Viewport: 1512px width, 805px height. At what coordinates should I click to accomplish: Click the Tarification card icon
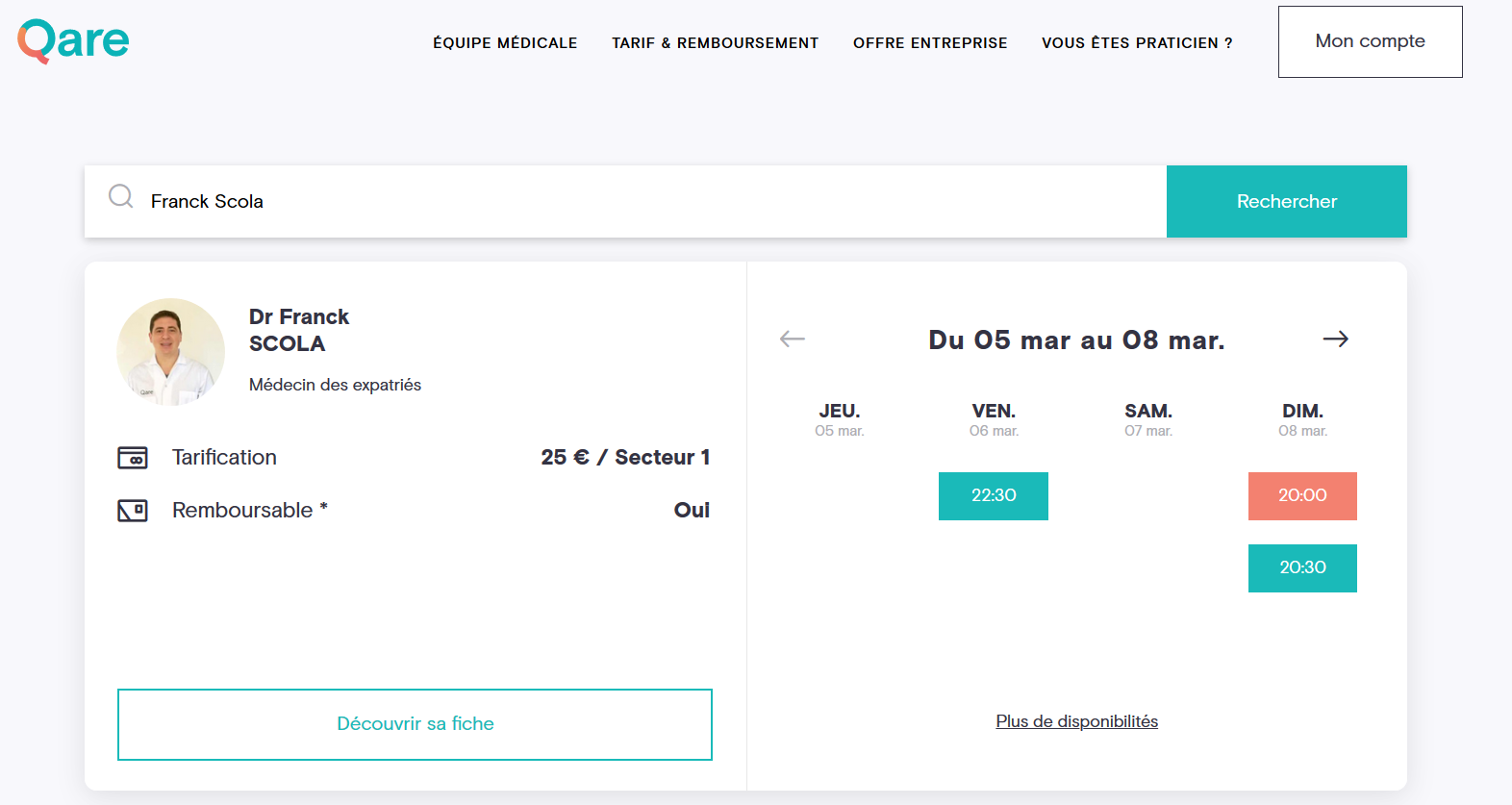click(133, 458)
